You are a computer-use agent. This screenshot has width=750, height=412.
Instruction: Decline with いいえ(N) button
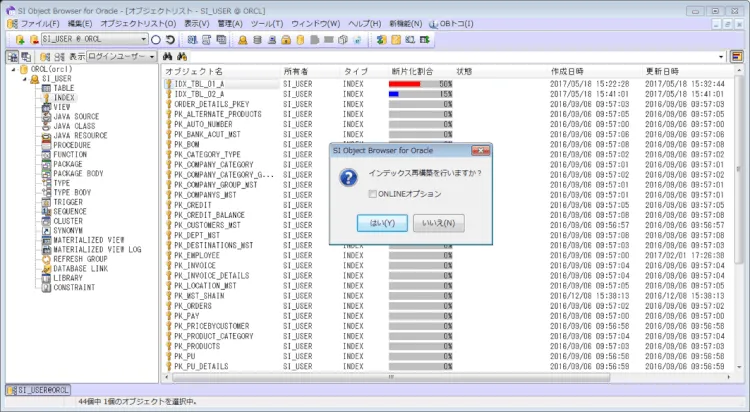pyautogui.click(x=439, y=223)
